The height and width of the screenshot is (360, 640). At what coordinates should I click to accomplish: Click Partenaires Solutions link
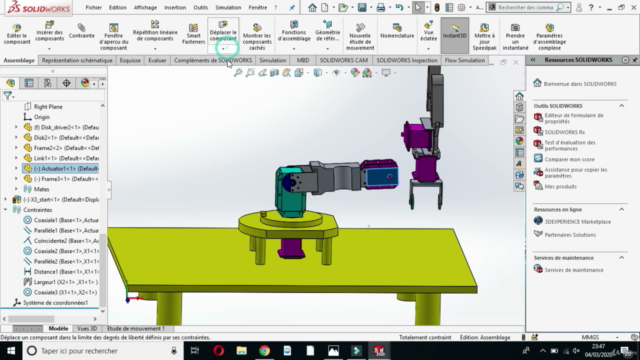pos(570,235)
